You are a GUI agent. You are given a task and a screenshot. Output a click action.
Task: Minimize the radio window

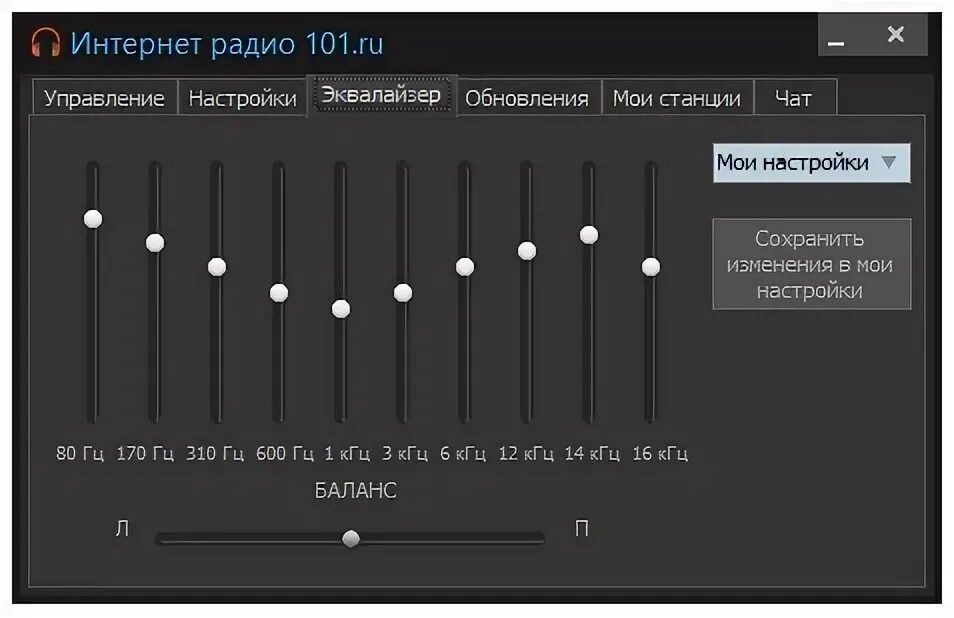point(836,43)
